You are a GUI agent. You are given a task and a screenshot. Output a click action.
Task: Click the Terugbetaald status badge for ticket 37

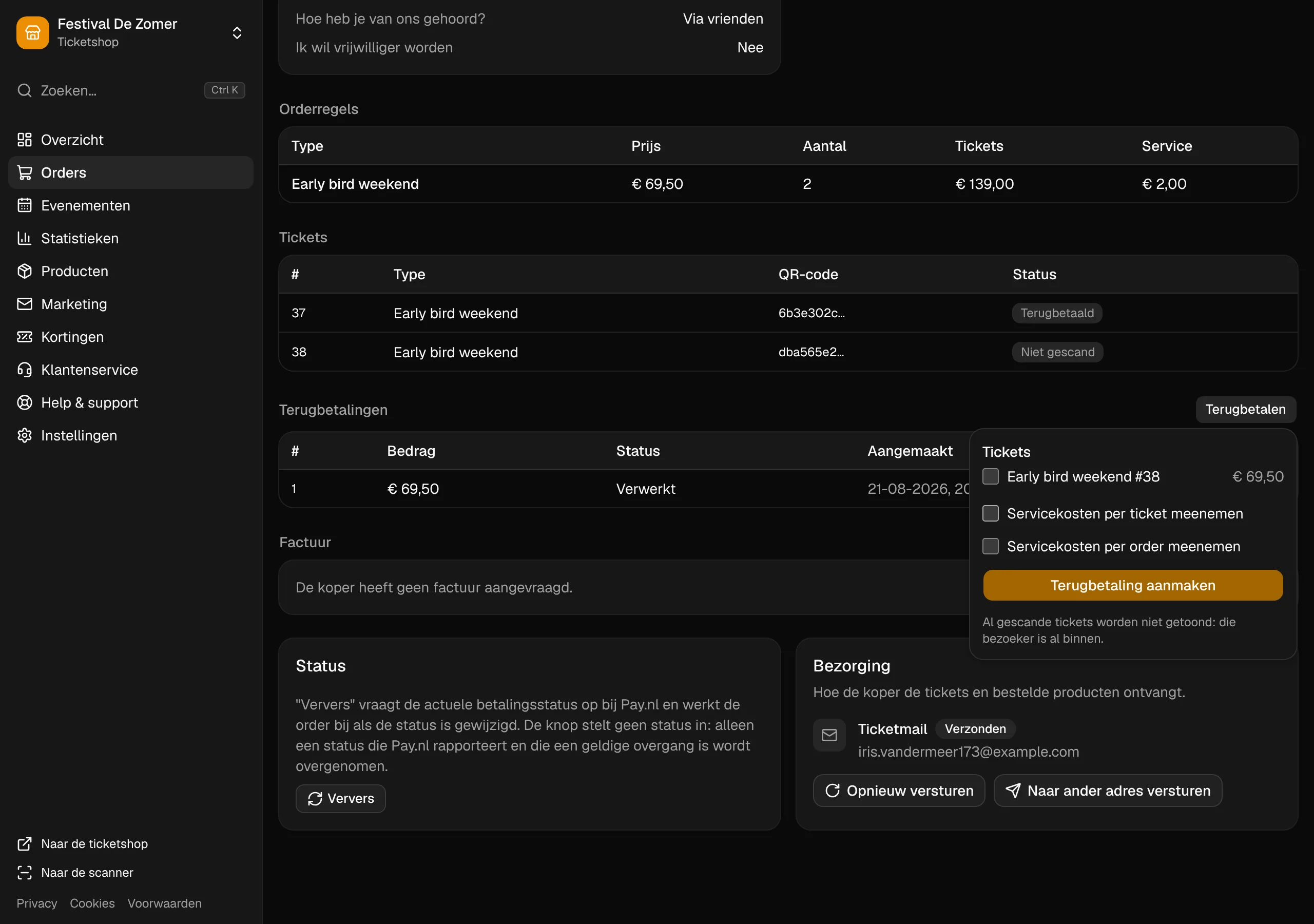click(x=1057, y=313)
